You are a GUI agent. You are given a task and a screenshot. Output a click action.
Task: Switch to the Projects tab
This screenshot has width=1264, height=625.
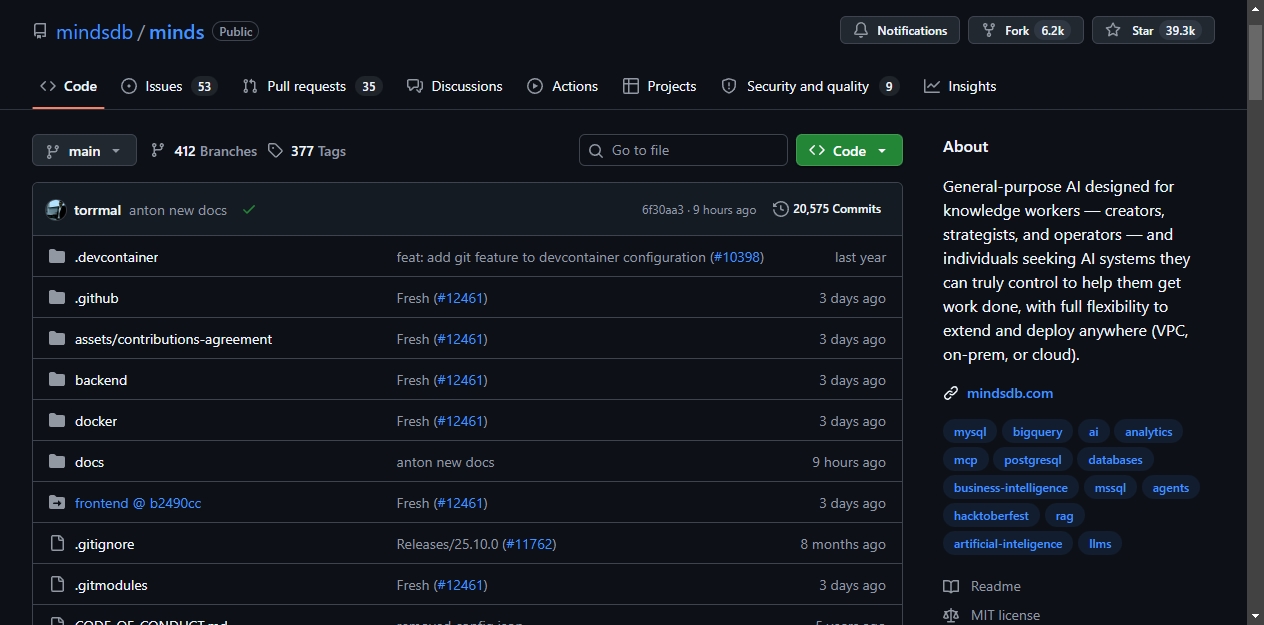659,86
